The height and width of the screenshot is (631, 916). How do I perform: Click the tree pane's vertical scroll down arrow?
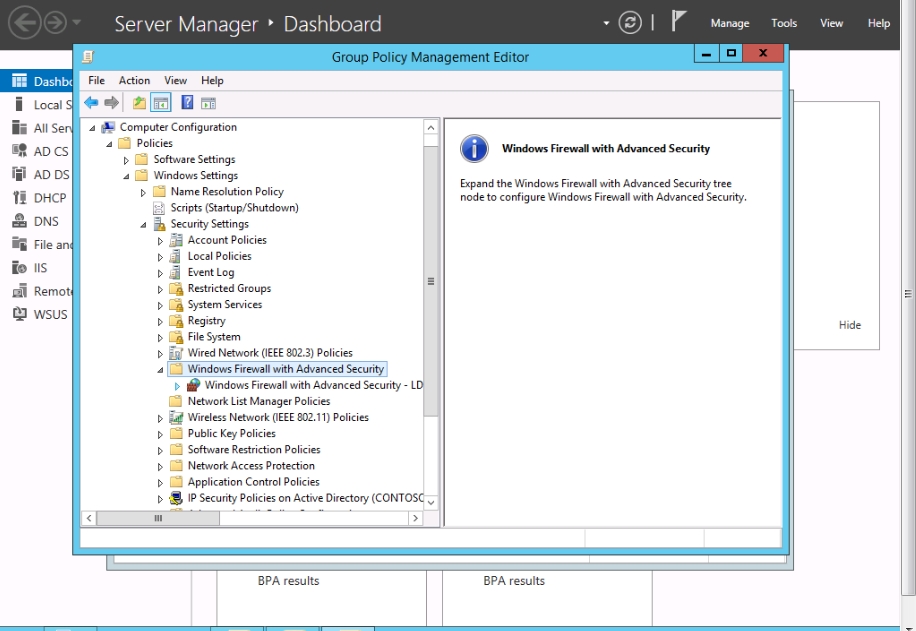(431, 502)
